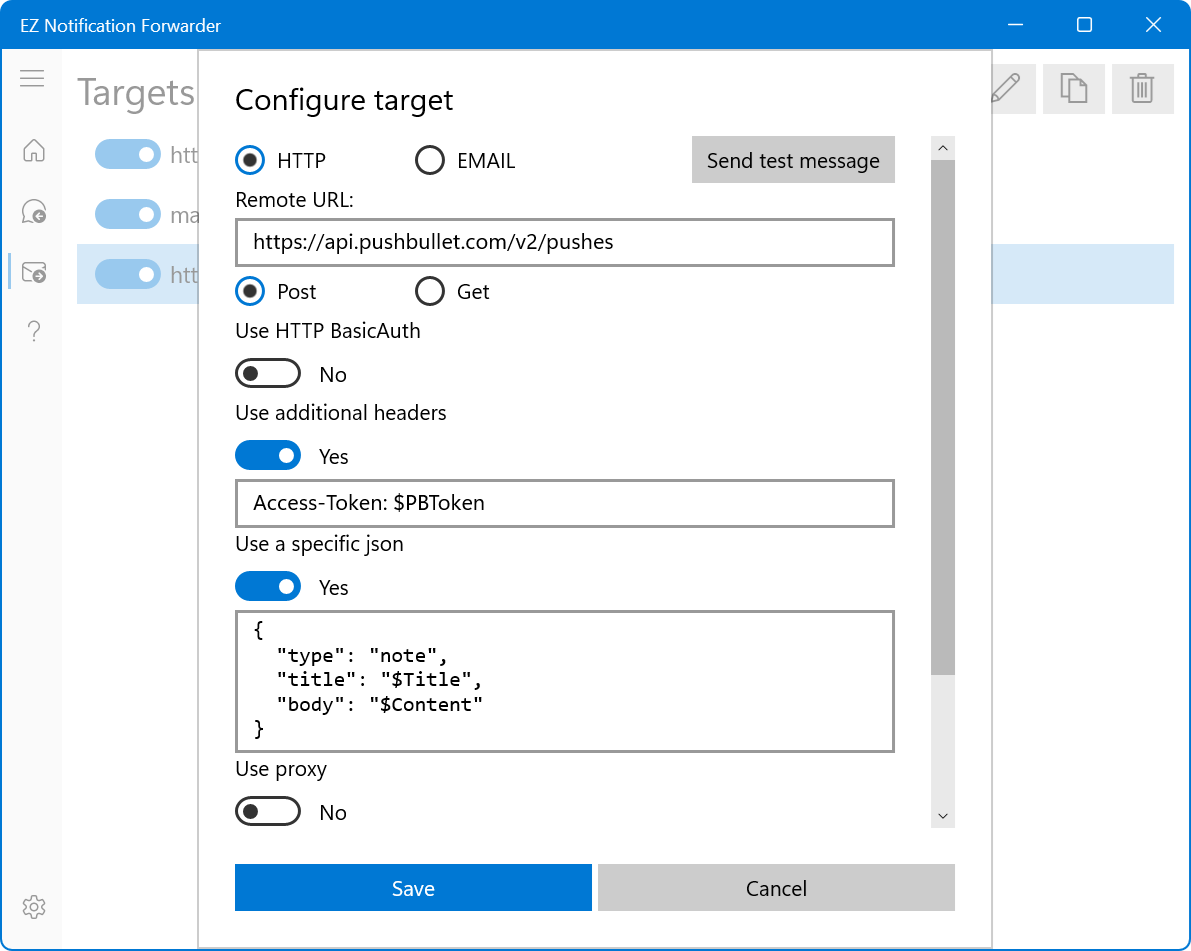Enable the Use HTTP BasicAuth toggle
The height and width of the screenshot is (951, 1191).
268,374
